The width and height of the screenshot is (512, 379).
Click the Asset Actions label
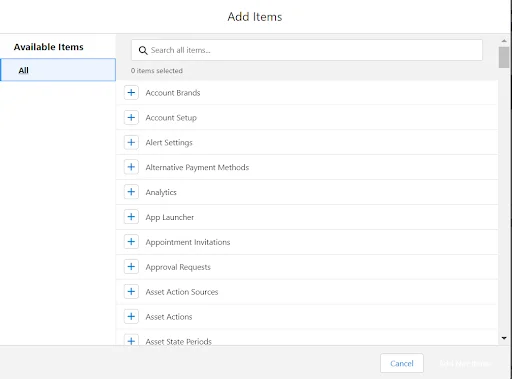point(169,317)
